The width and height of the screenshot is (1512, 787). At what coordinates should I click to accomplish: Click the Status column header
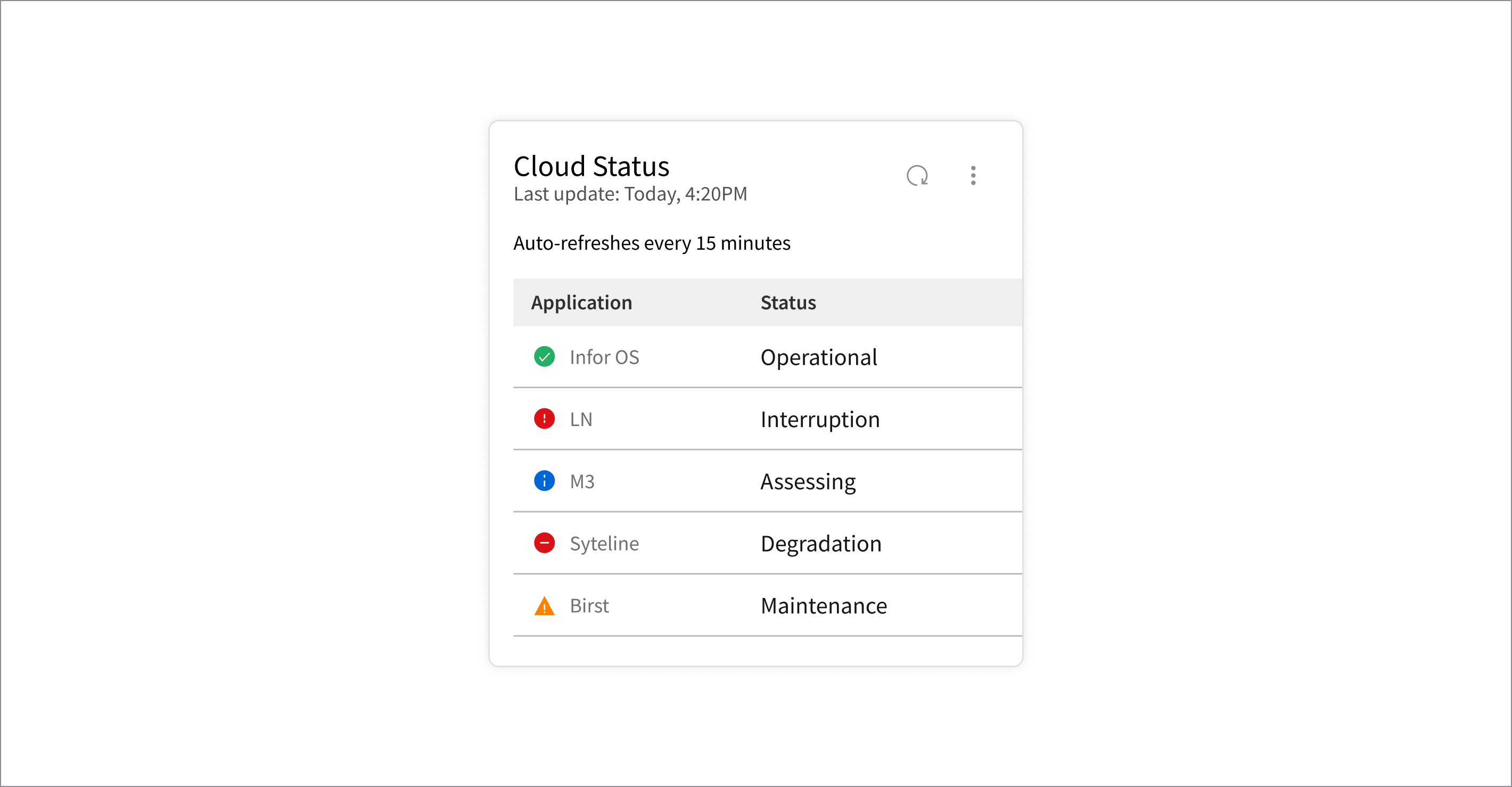788,303
